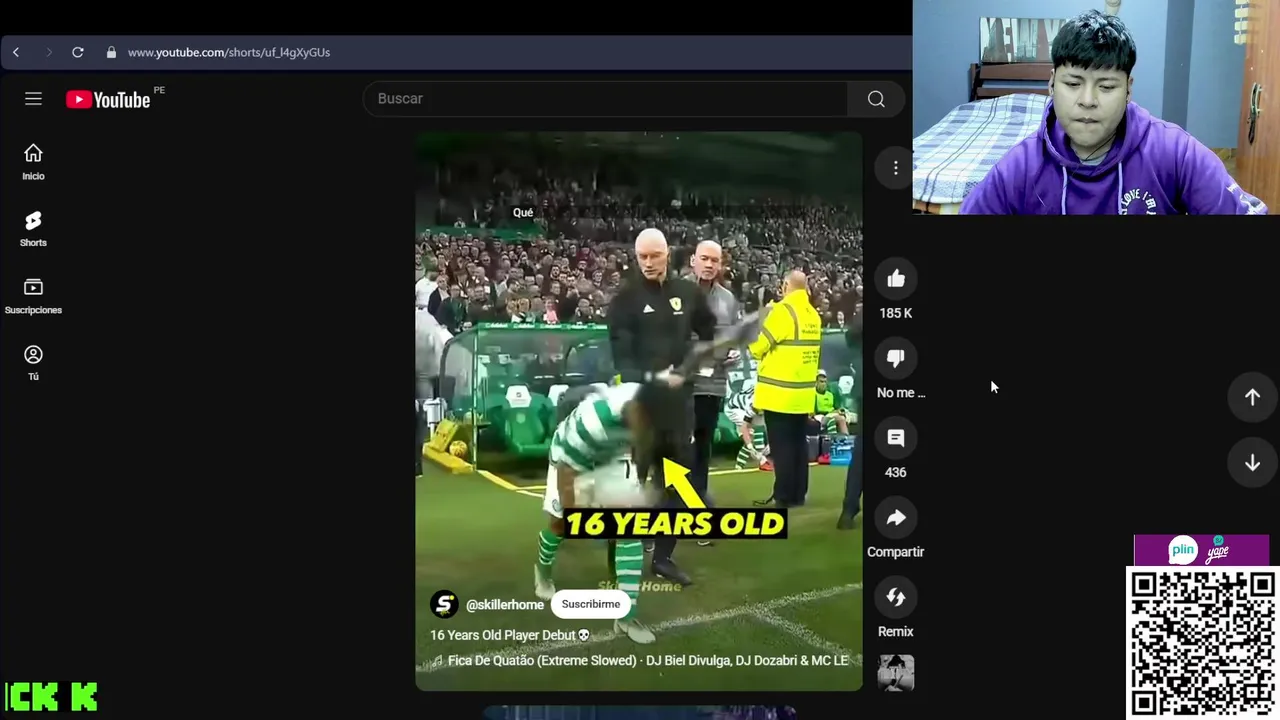The height and width of the screenshot is (720, 1280).
Task: Dislike the short with thumbs down
Action: coord(896,358)
